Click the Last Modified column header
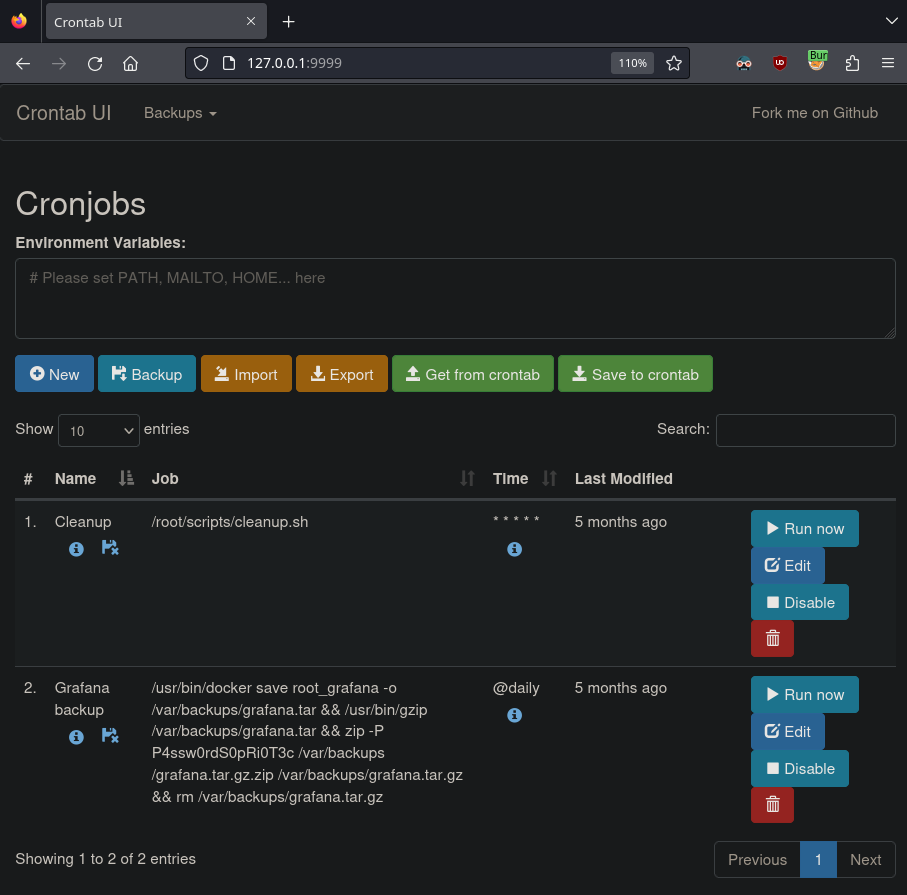 [x=624, y=478]
